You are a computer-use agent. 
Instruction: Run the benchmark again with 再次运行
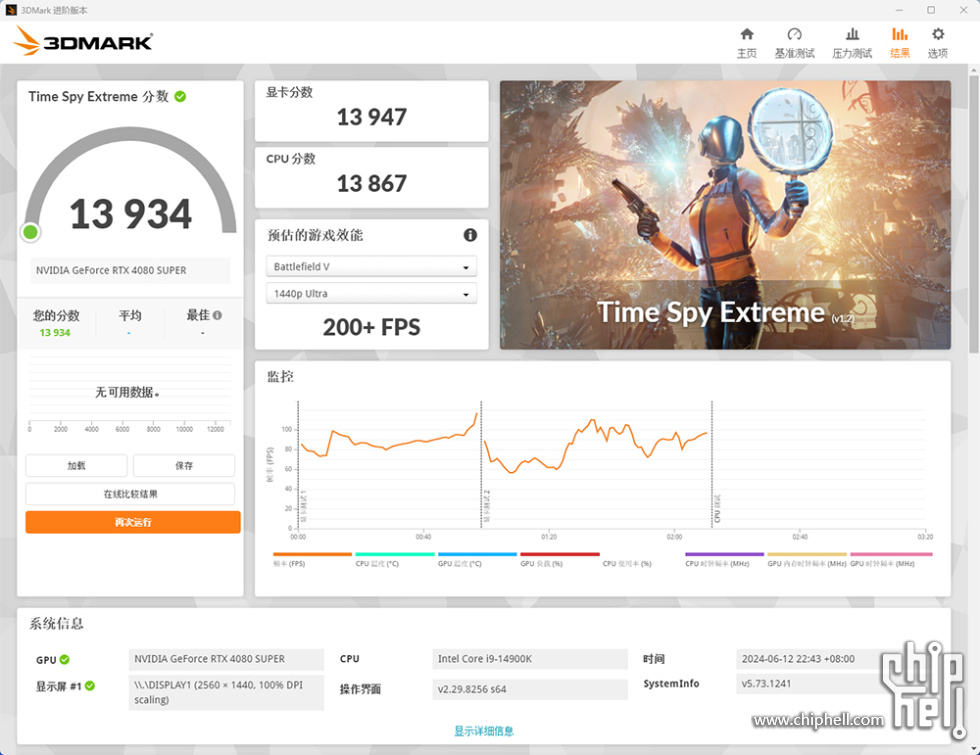(x=132, y=522)
